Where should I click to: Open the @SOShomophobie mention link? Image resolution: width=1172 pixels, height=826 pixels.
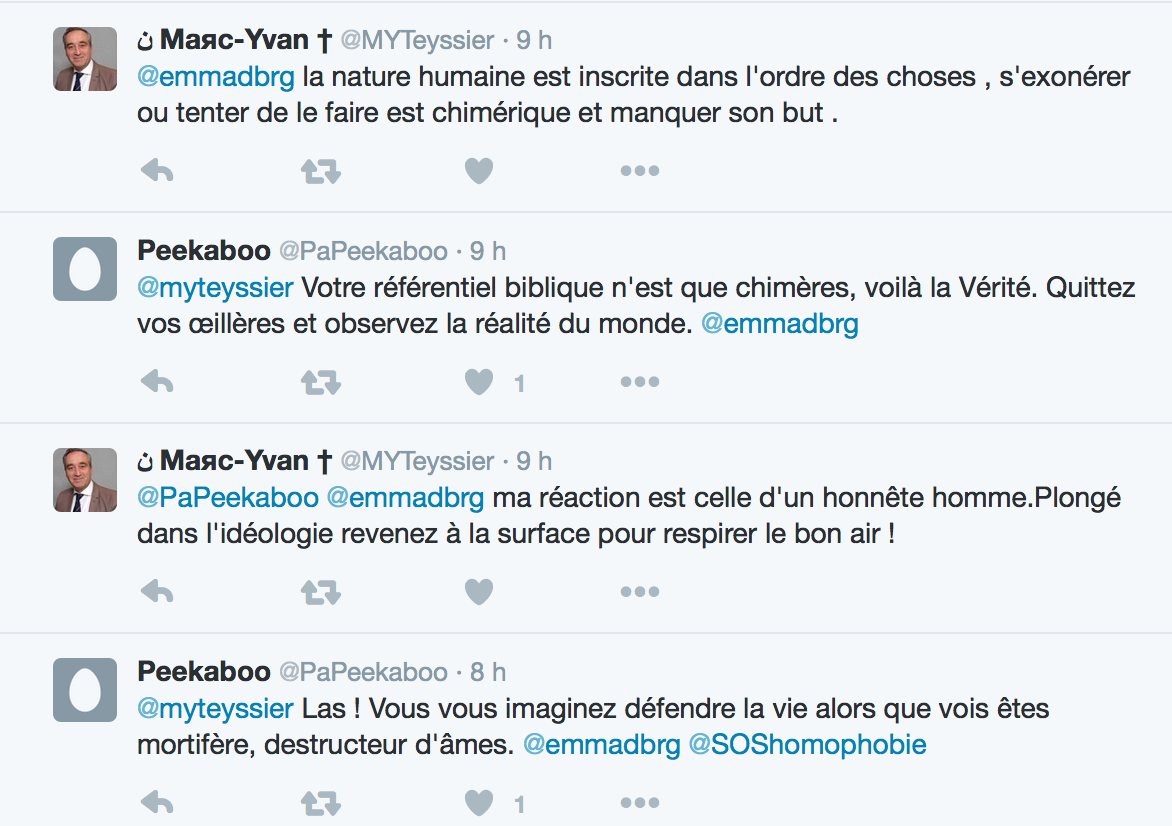[x=808, y=744]
